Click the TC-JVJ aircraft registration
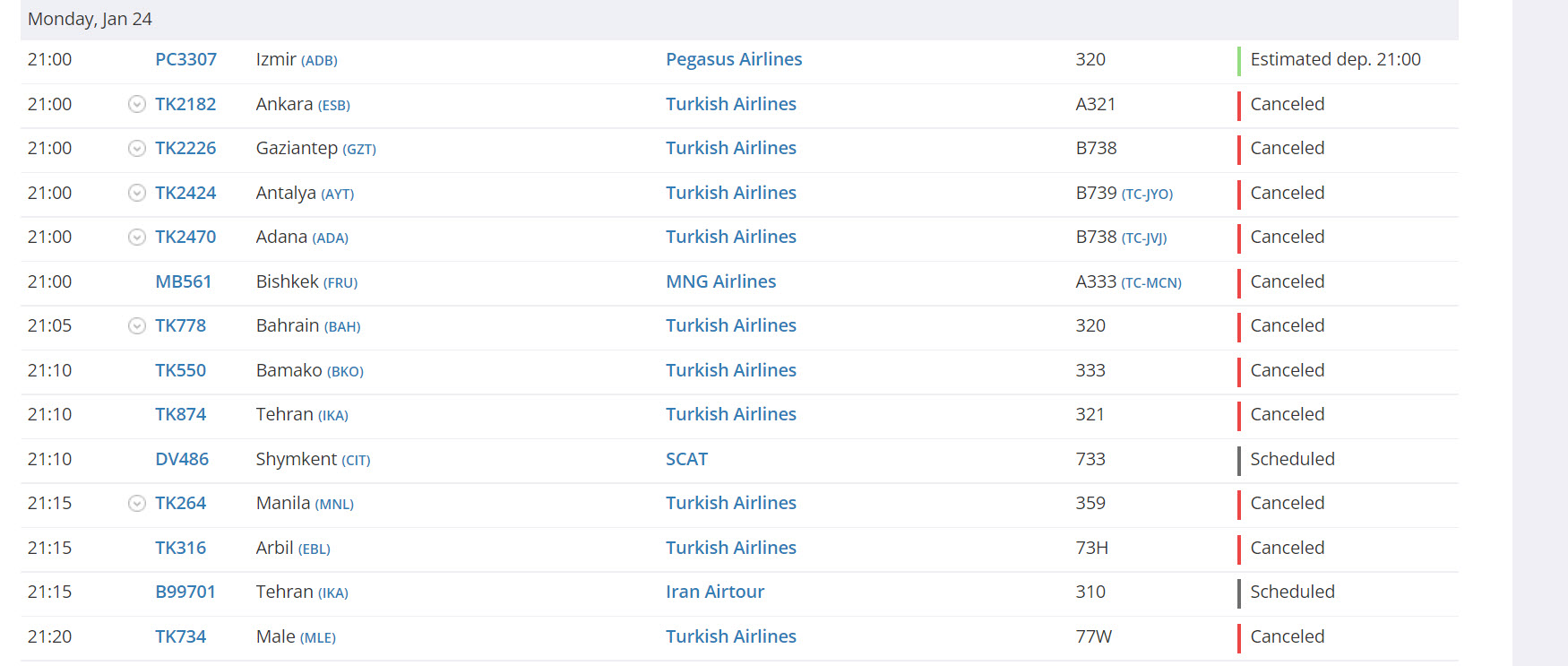This screenshot has width=1568, height=666. click(1144, 238)
